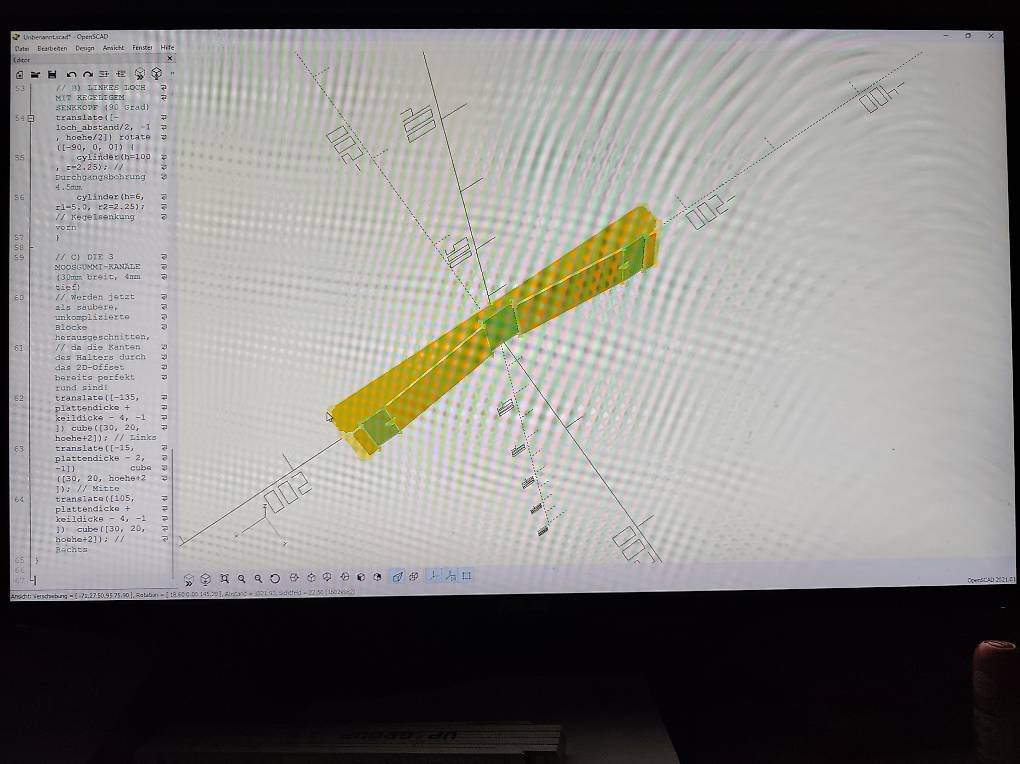Screen dimensions: 1020x764
Task: Show hidden editor toolbar items overflow
Action: coord(172,74)
